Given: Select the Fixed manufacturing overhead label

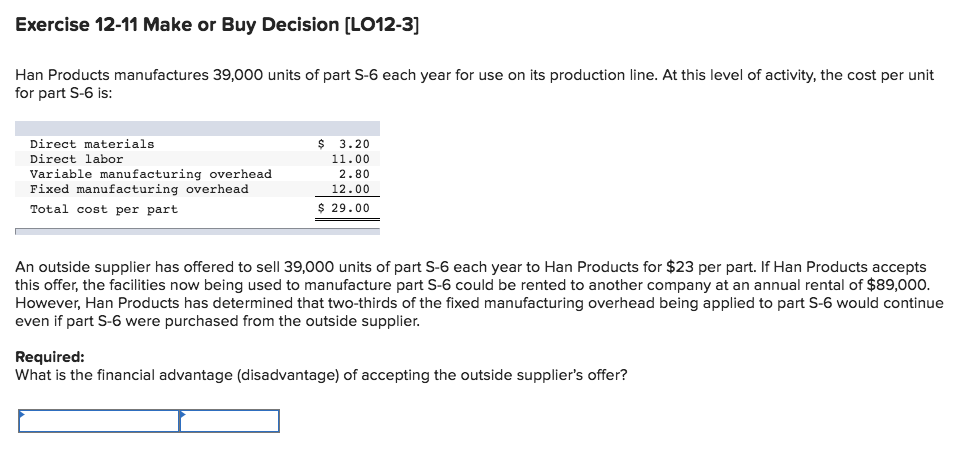Looking at the screenshot, I should click(x=139, y=189).
